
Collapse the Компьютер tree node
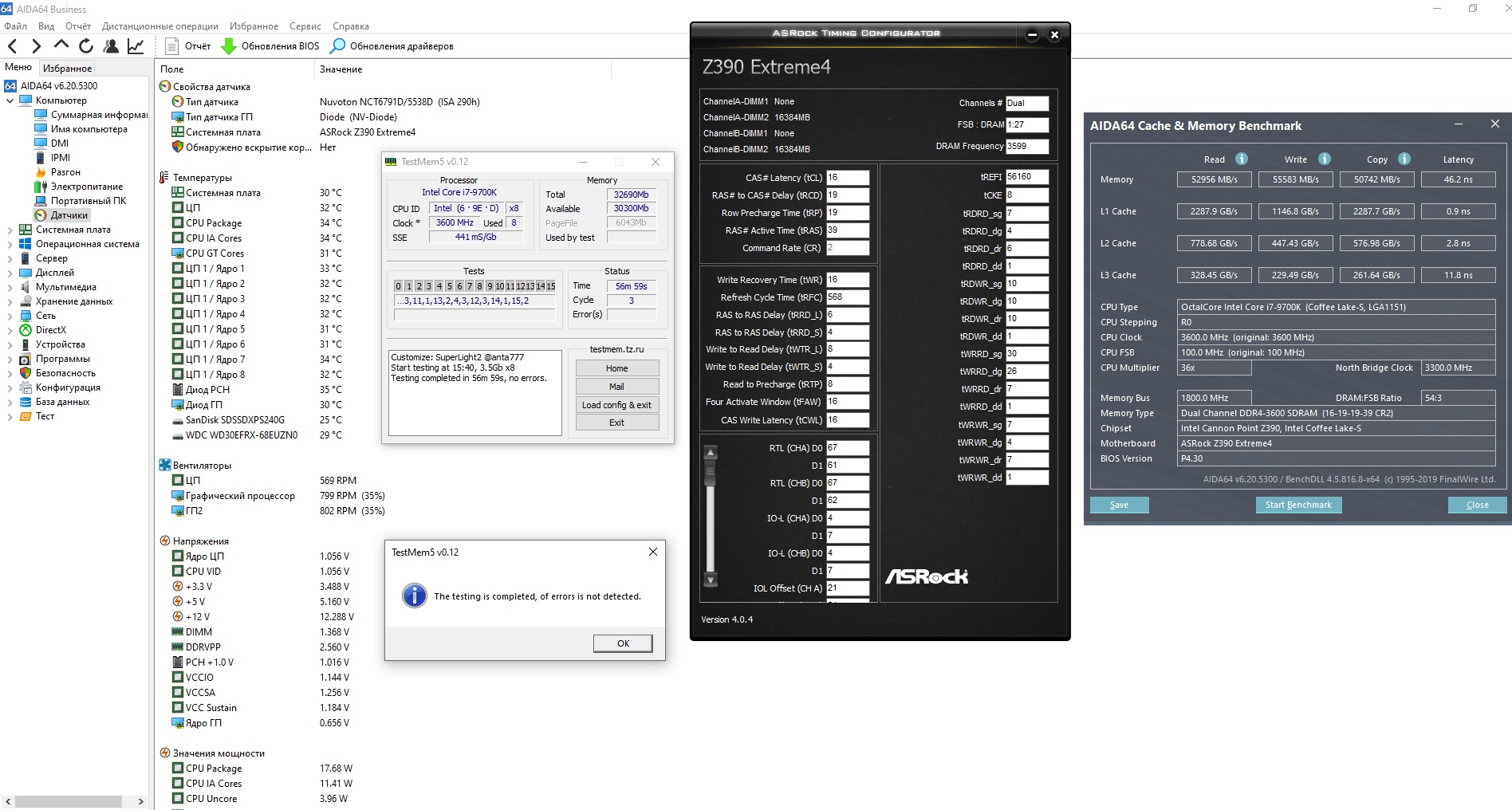coord(10,100)
